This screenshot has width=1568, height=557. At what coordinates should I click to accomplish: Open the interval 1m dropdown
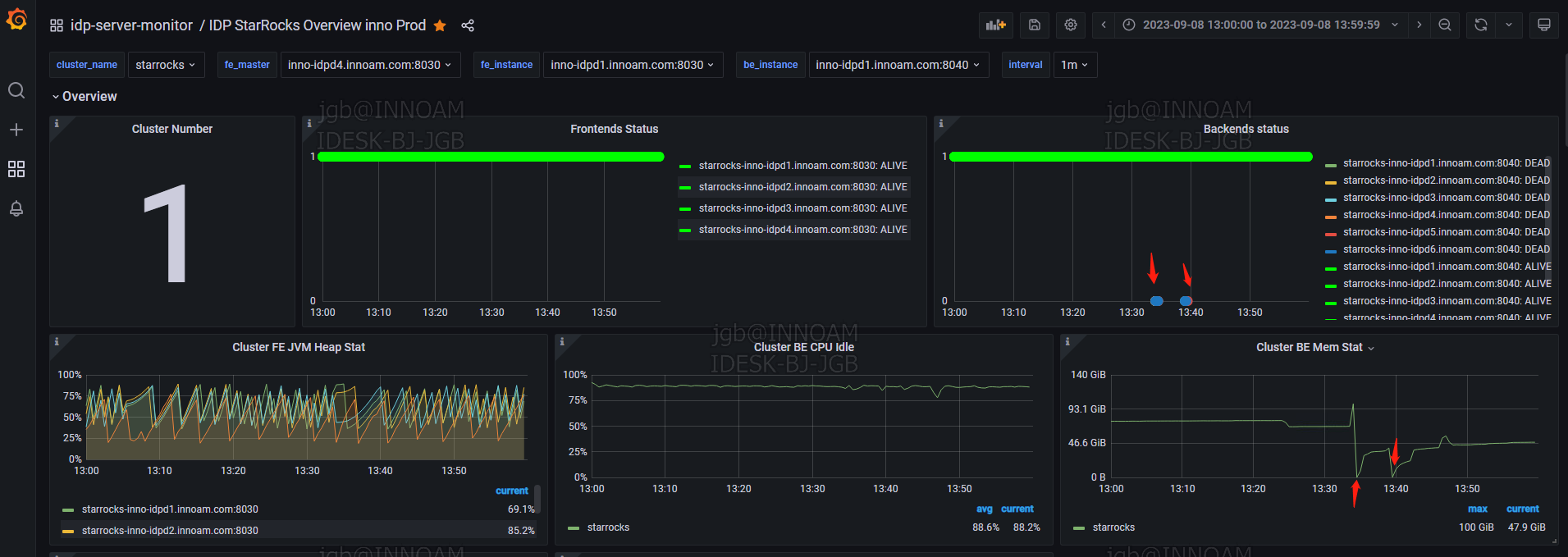1075,65
